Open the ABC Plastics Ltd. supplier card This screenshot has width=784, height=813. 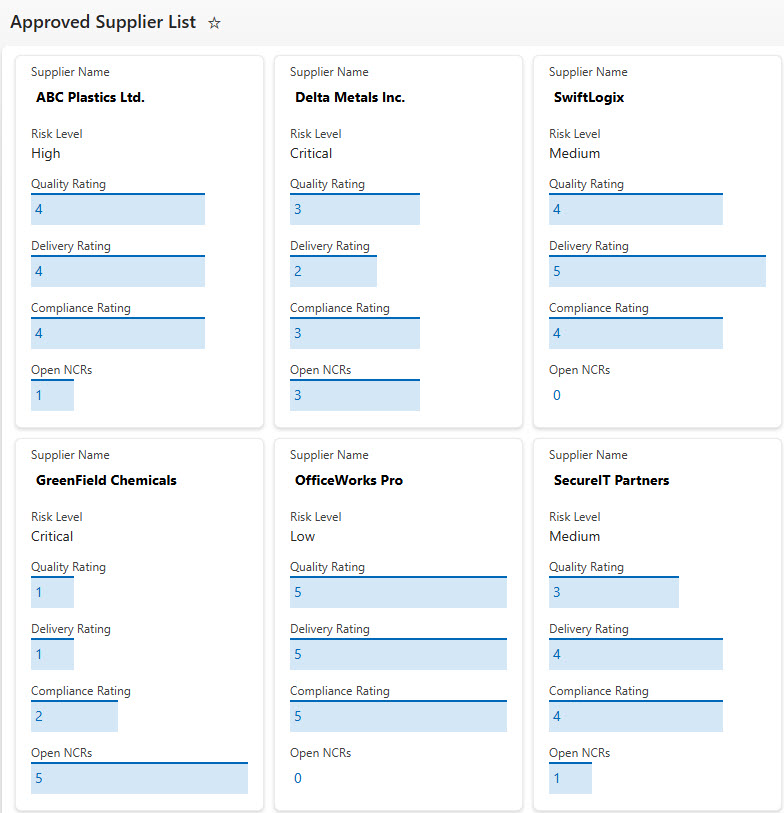point(90,98)
